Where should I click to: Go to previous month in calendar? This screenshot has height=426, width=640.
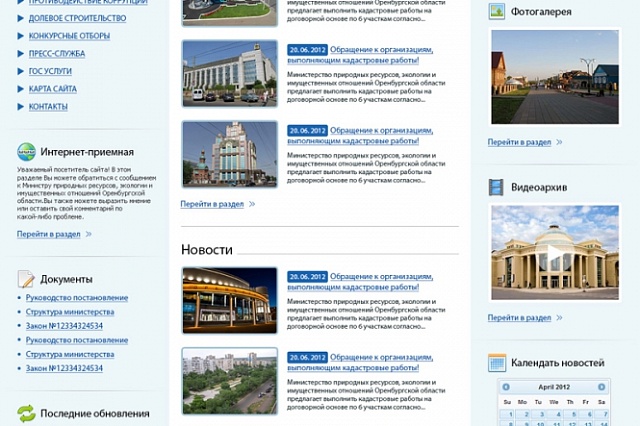pyautogui.click(x=506, y=387)
